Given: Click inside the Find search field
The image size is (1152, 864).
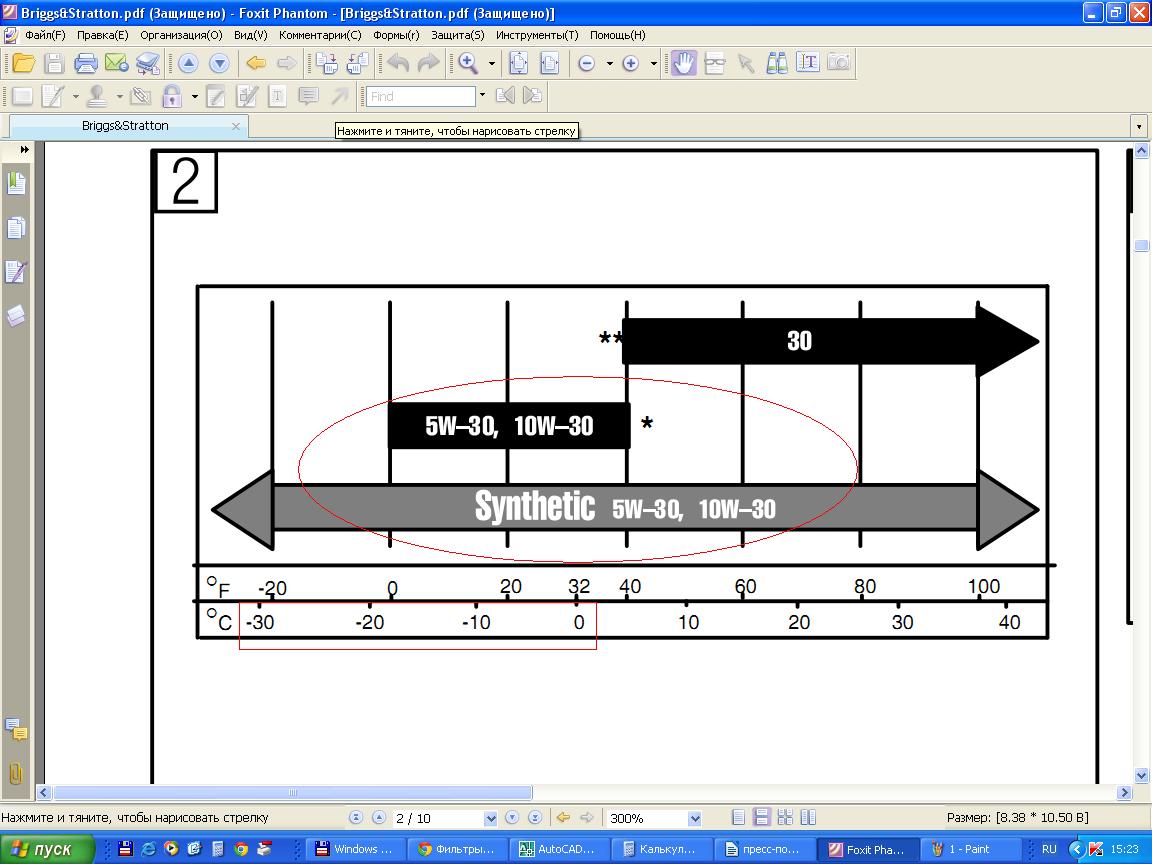Looking at the screenshot, I should pyautogui.click(x=420, y=96).
